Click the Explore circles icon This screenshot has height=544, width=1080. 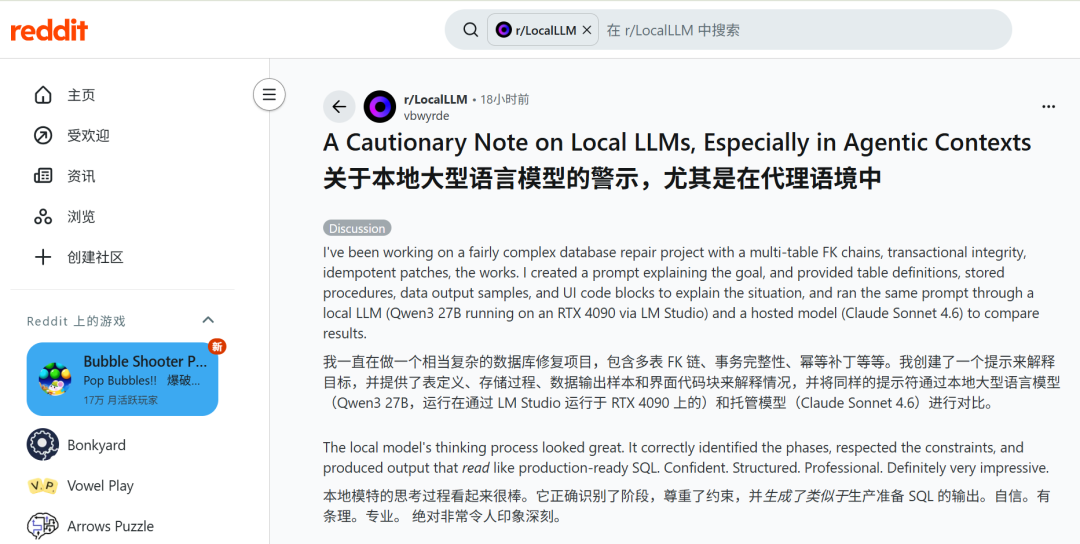[x=43, y=217]
